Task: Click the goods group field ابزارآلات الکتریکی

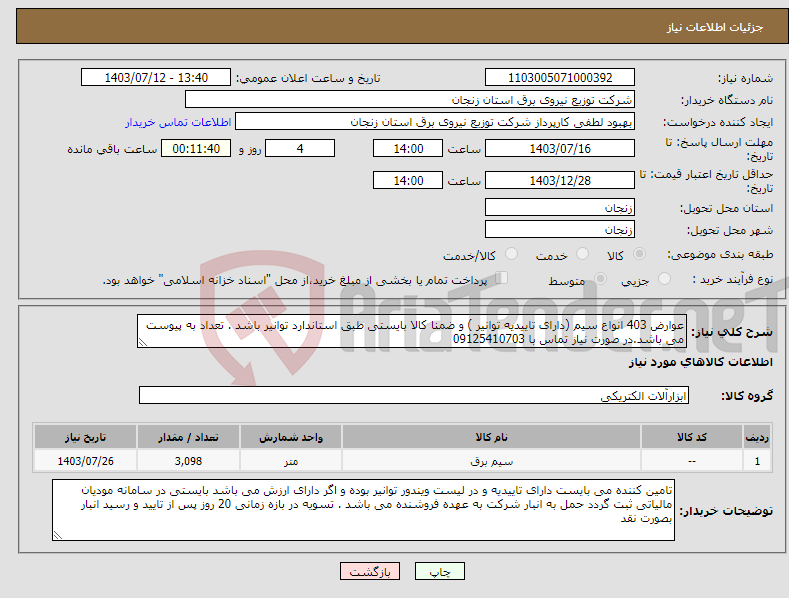Action: [414, 396]
